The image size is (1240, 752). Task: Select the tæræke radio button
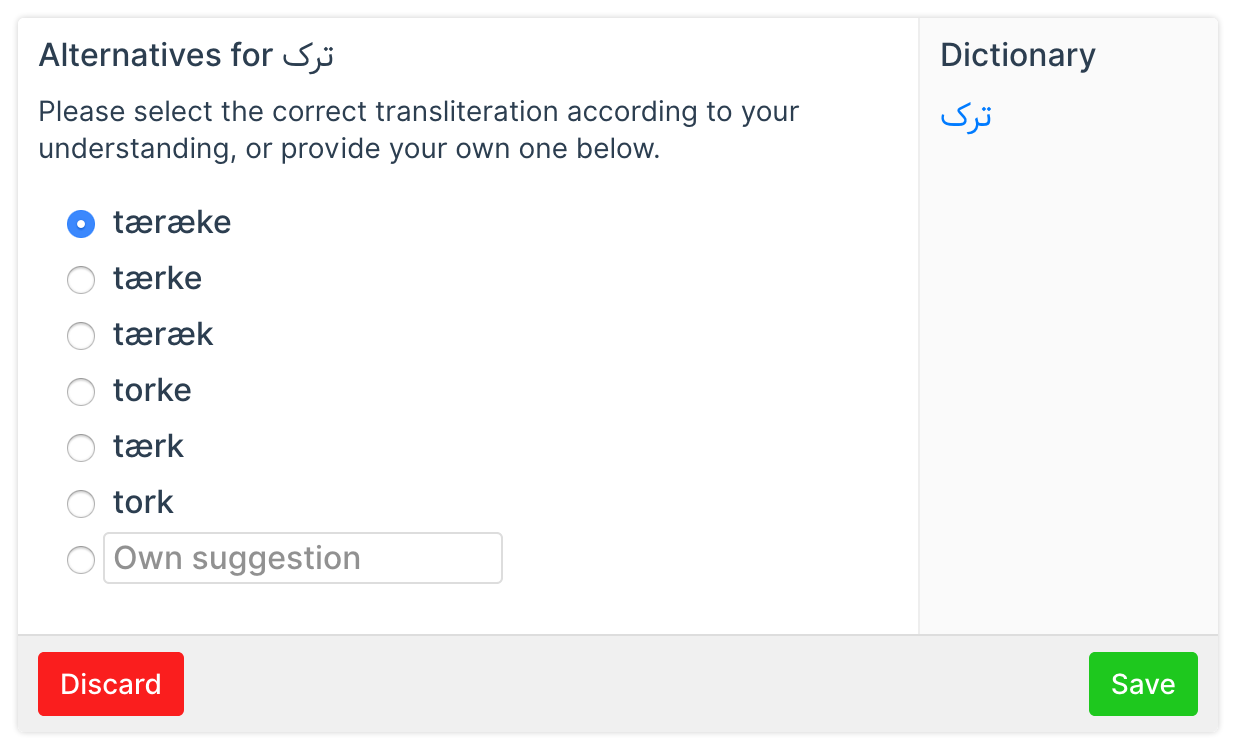click(81, 223)
